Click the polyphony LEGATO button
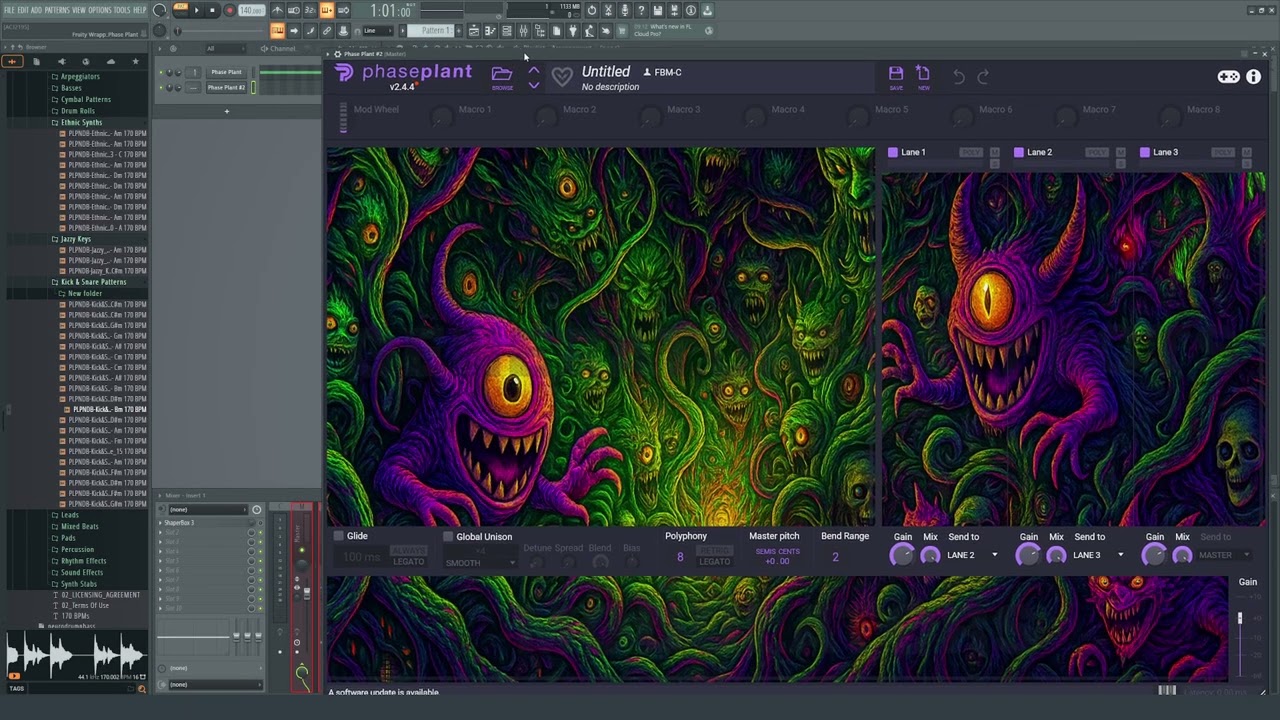Viewport: 1280px width, 720px height. [x=714, y=561]
